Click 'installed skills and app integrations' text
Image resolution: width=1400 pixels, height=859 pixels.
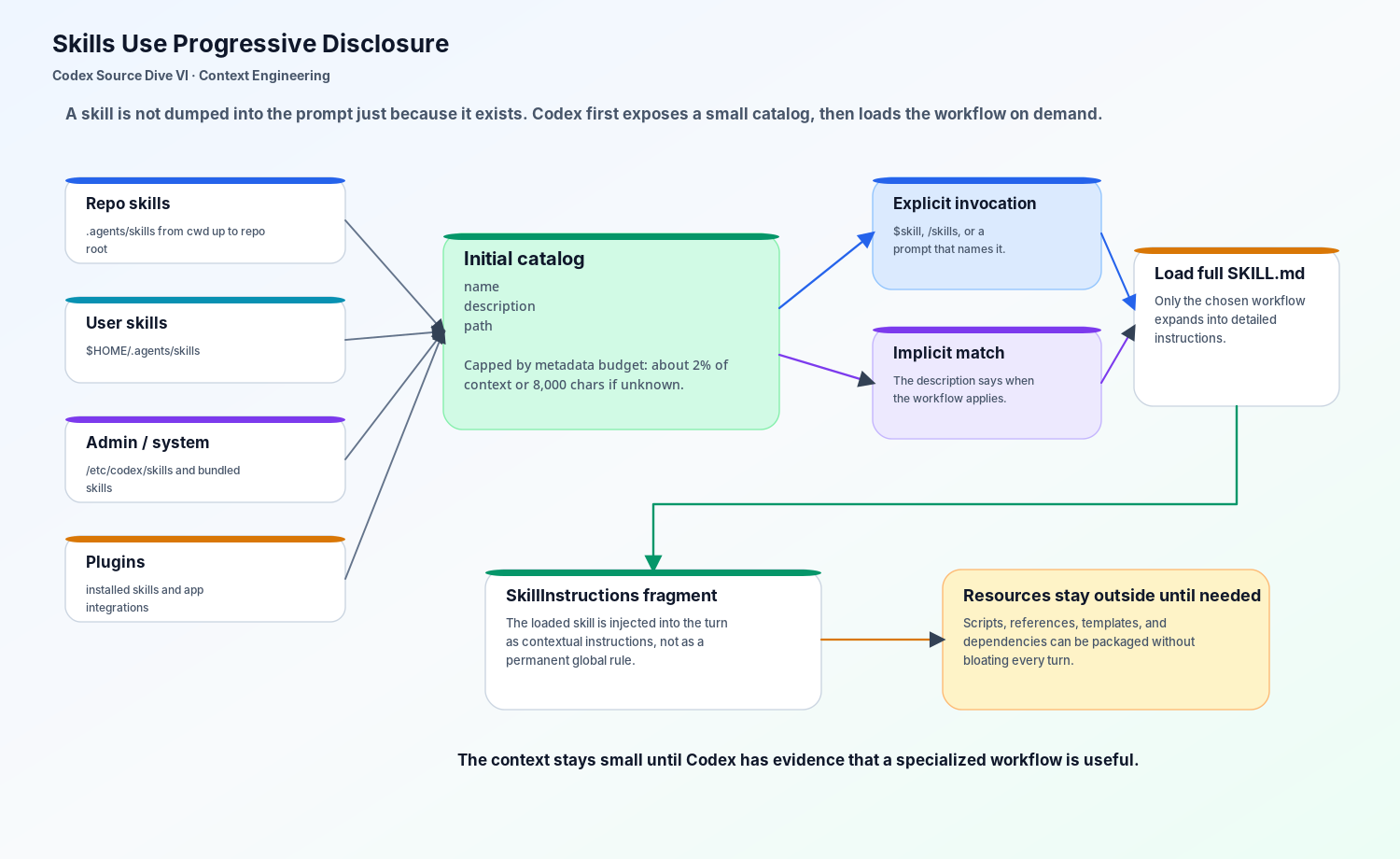[145, 598]
